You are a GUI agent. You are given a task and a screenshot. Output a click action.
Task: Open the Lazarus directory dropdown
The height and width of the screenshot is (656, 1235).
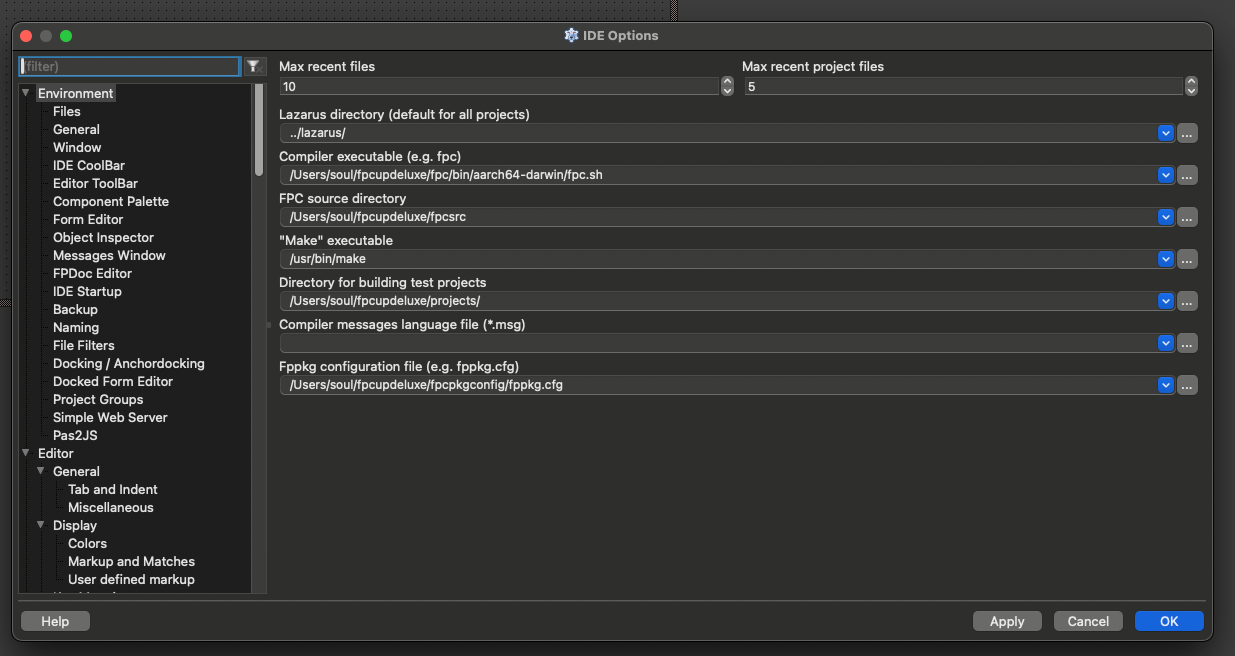pos(1165,133)
